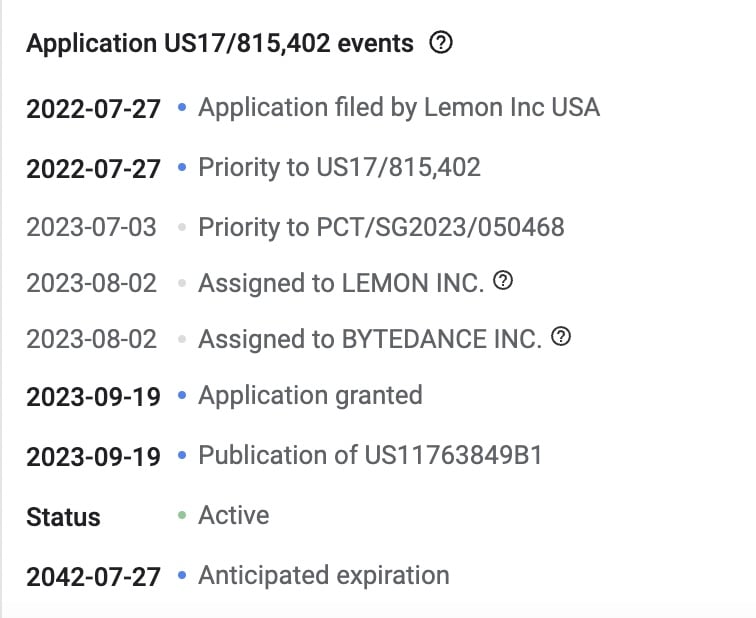
Task: Click blue dot beside Application filed event
Action: [x=182, y=107]
